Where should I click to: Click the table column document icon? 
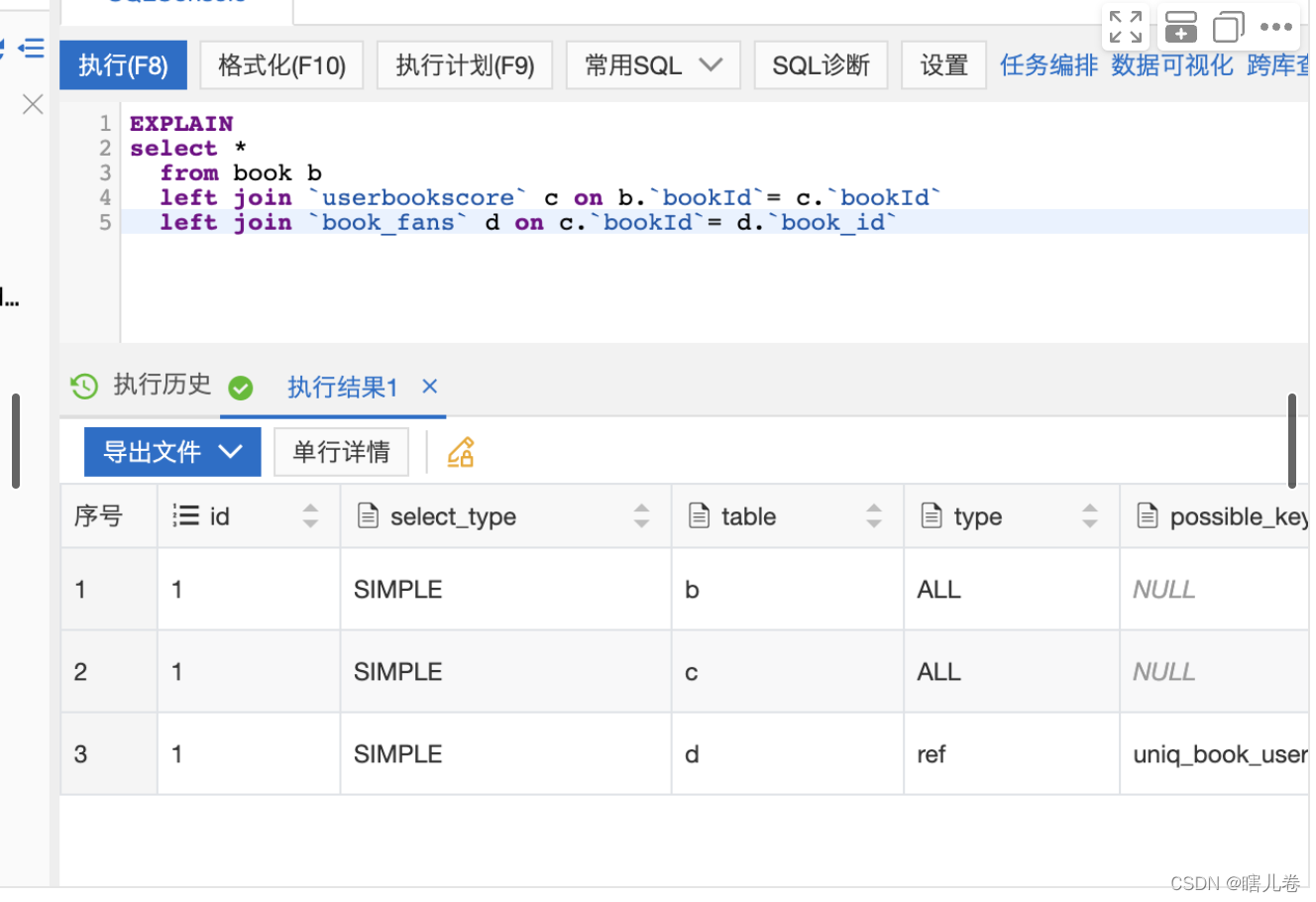coord(699,515)
